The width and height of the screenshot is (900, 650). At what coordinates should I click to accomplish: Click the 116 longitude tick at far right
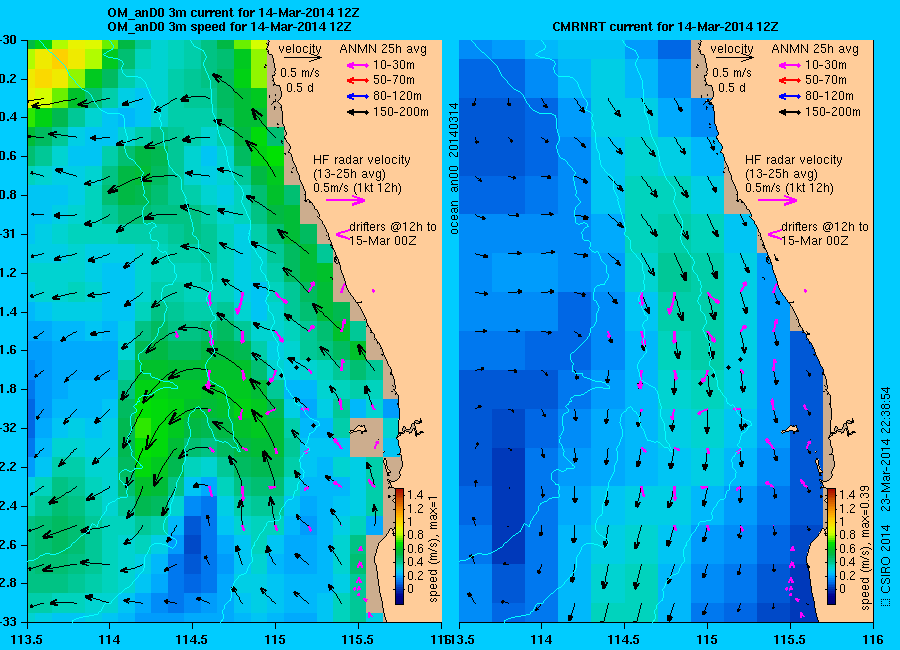point(873,640)
